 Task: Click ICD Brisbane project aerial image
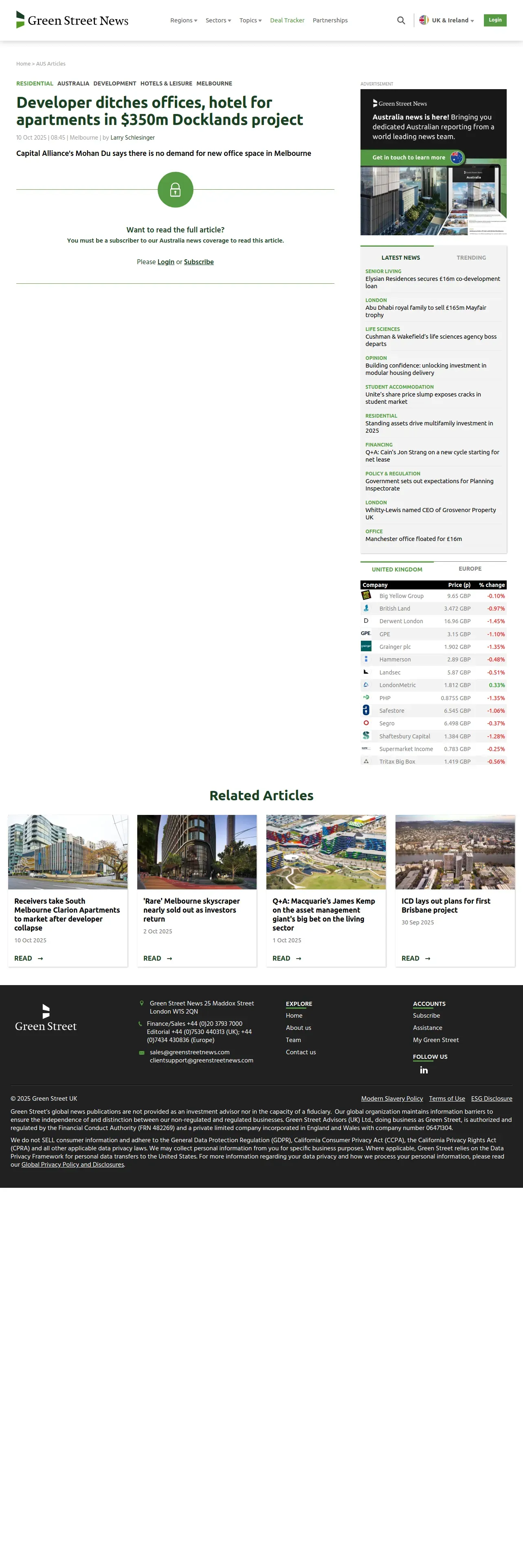455,852
